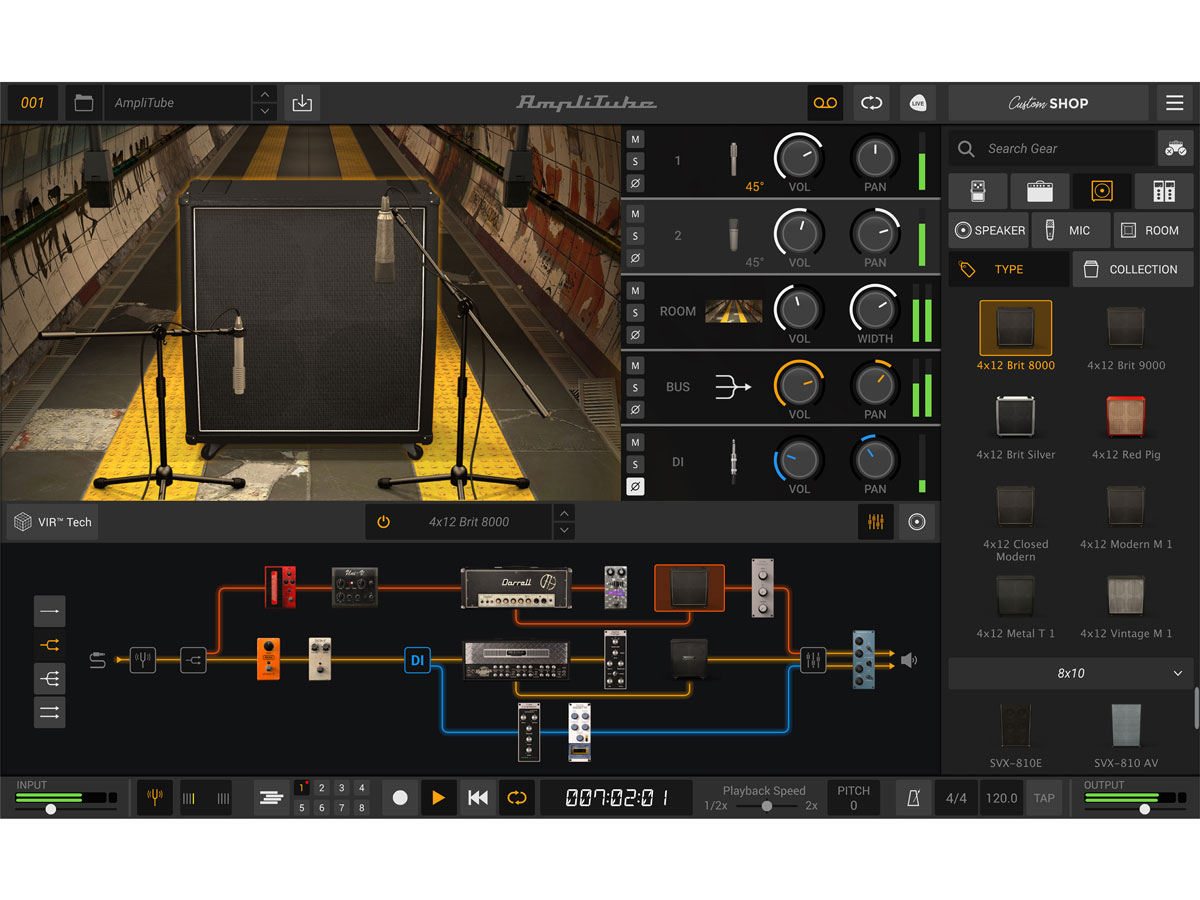The width and height of the screenshot is (1200, 900).
Task: Select the red pedal in the upper chain
Action: tap(280, 587)
